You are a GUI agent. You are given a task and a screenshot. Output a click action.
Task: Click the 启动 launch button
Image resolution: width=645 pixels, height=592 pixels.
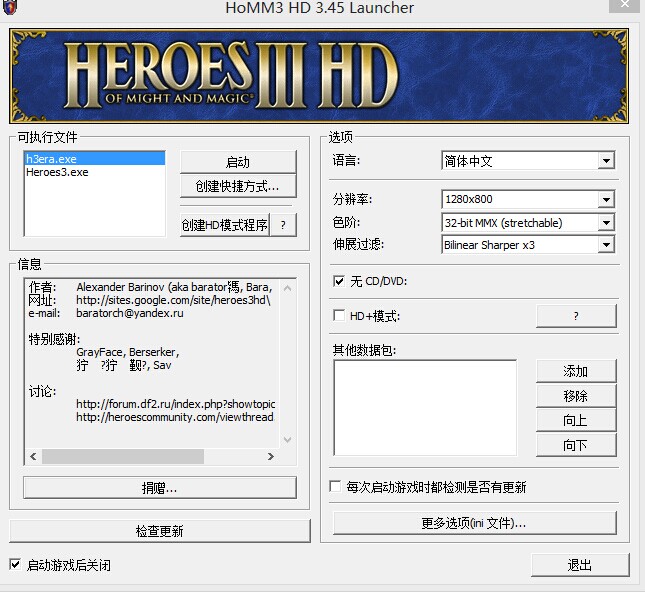(238, 162)
